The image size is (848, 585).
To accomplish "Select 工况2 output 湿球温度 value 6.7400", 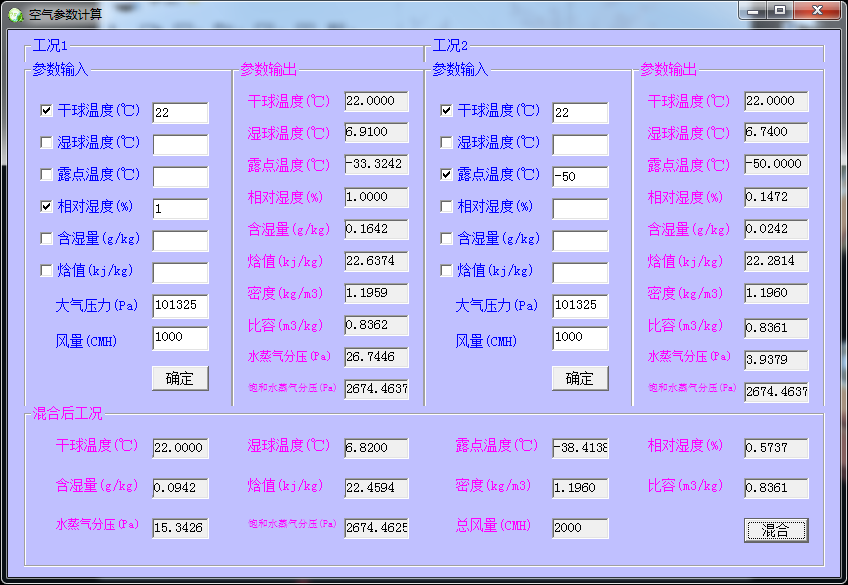I will [776, 132].
